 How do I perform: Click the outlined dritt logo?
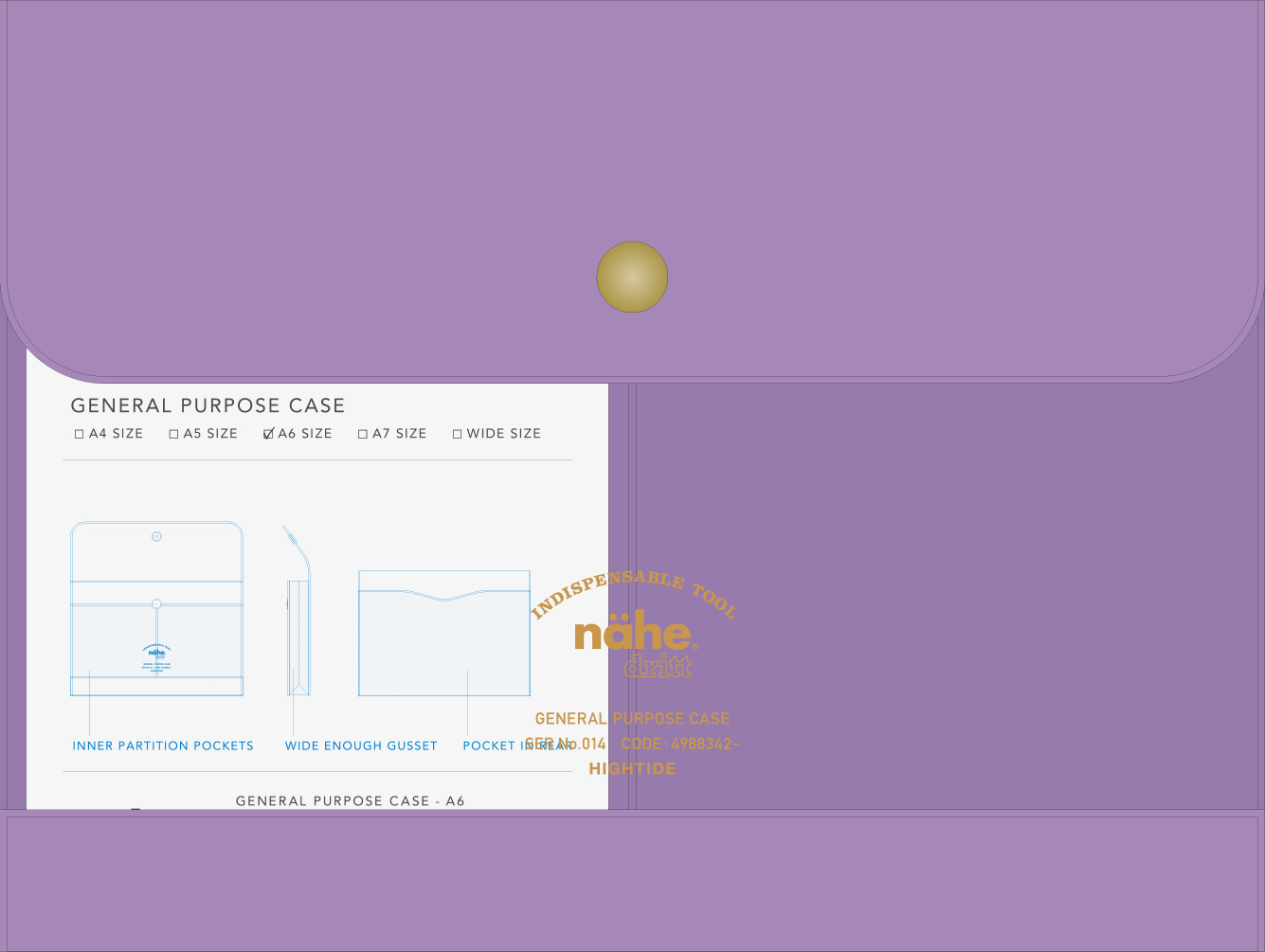point(659,666)
